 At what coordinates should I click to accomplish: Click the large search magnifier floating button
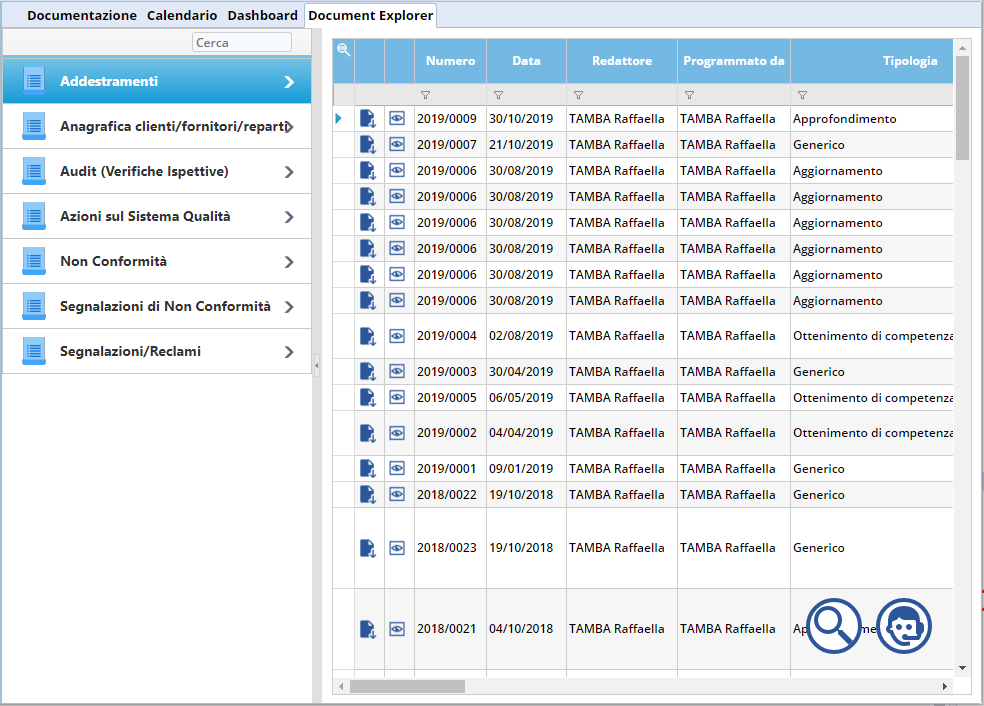834,626
